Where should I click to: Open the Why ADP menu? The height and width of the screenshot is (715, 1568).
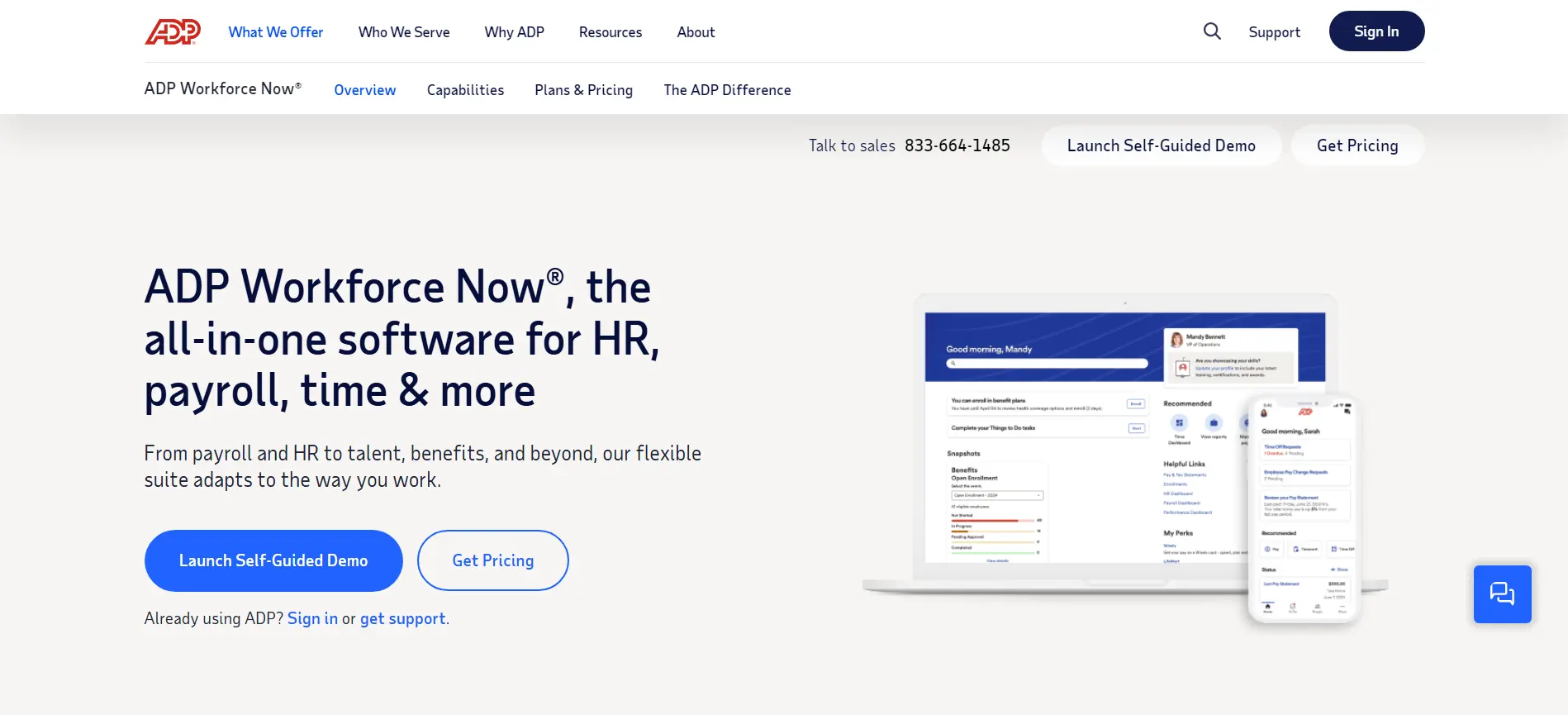coord(514,32)
